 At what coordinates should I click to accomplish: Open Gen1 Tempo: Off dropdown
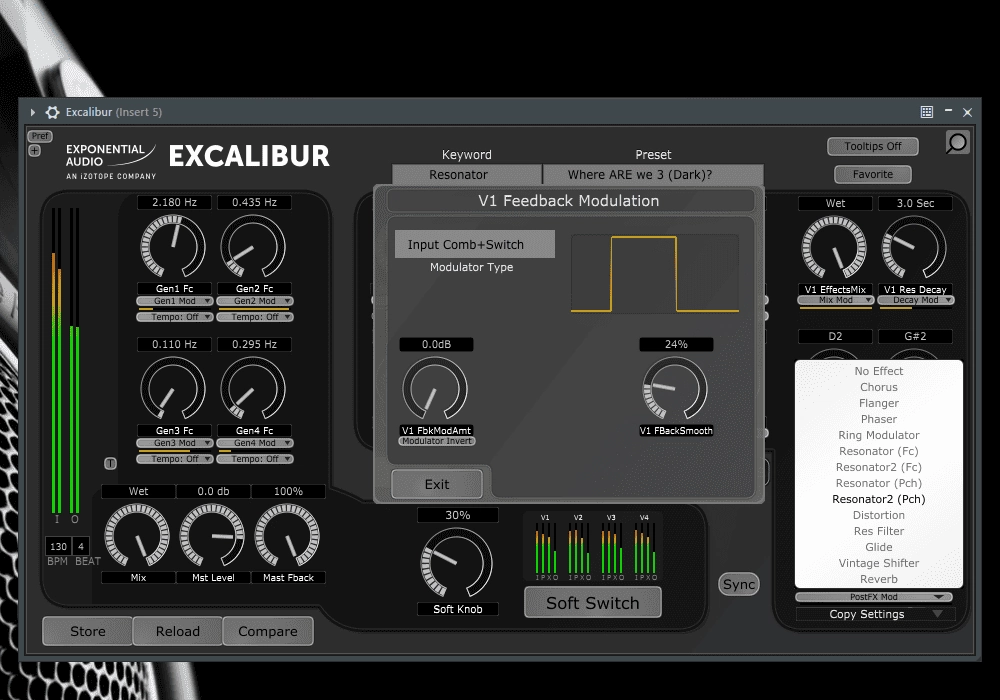(174, 317)
